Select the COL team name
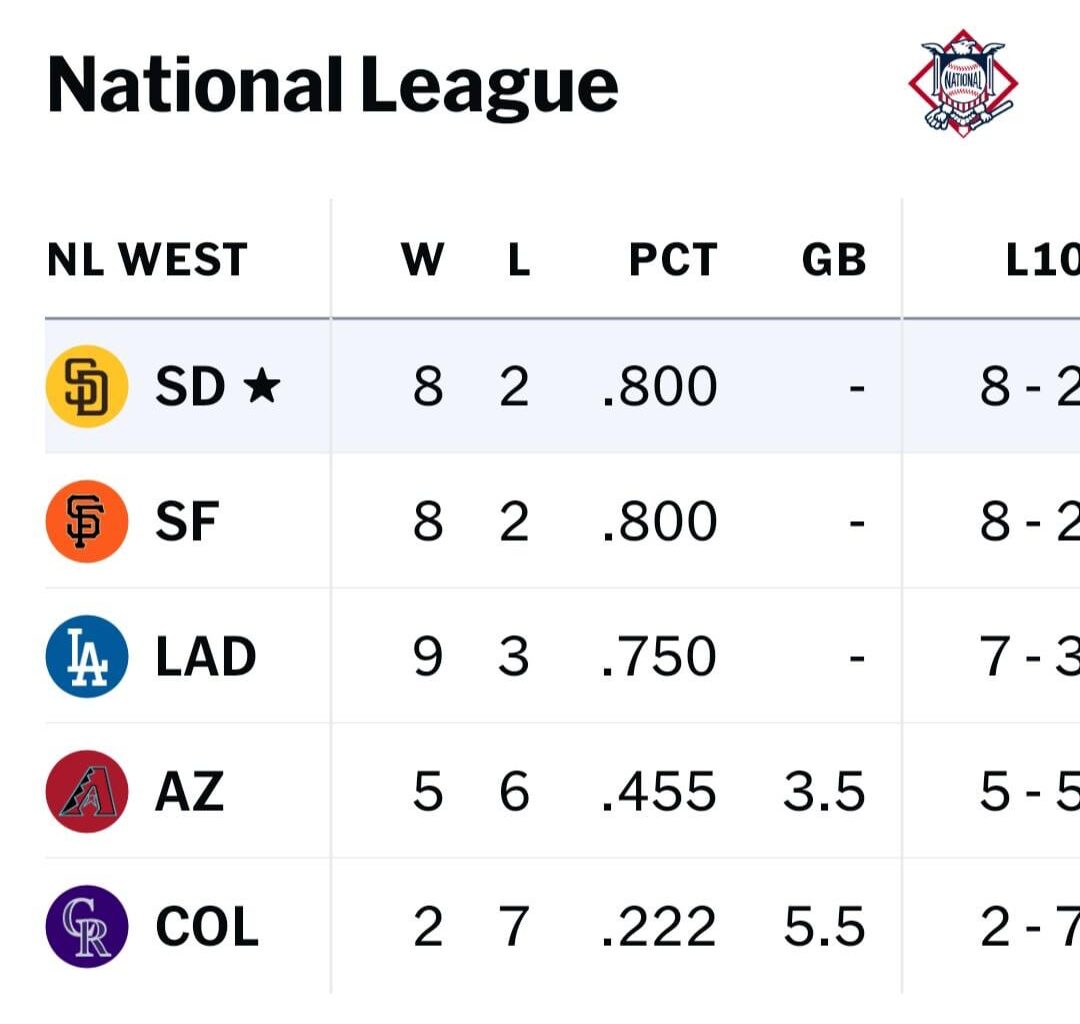 [x=207, y=926]
